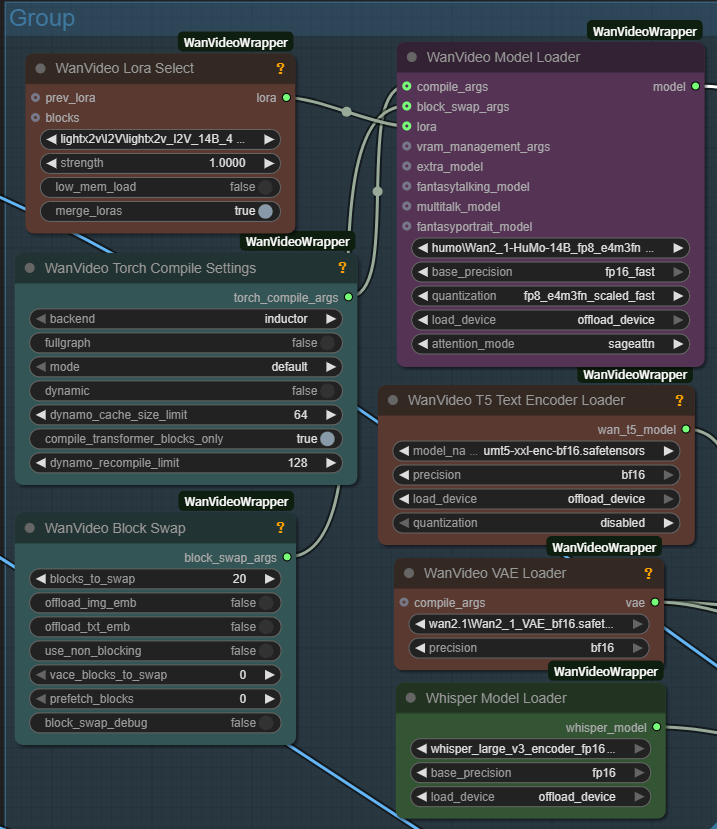Viewport: 717px width, 829px height.
Task: Click the prev_lora input socket
Action: (35, 97)
